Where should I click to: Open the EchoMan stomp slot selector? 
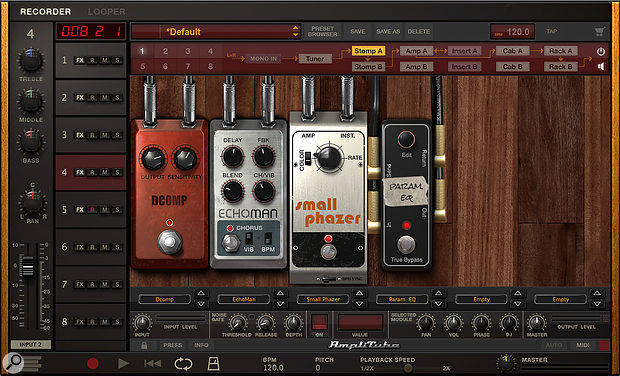(x=244, y=299)
